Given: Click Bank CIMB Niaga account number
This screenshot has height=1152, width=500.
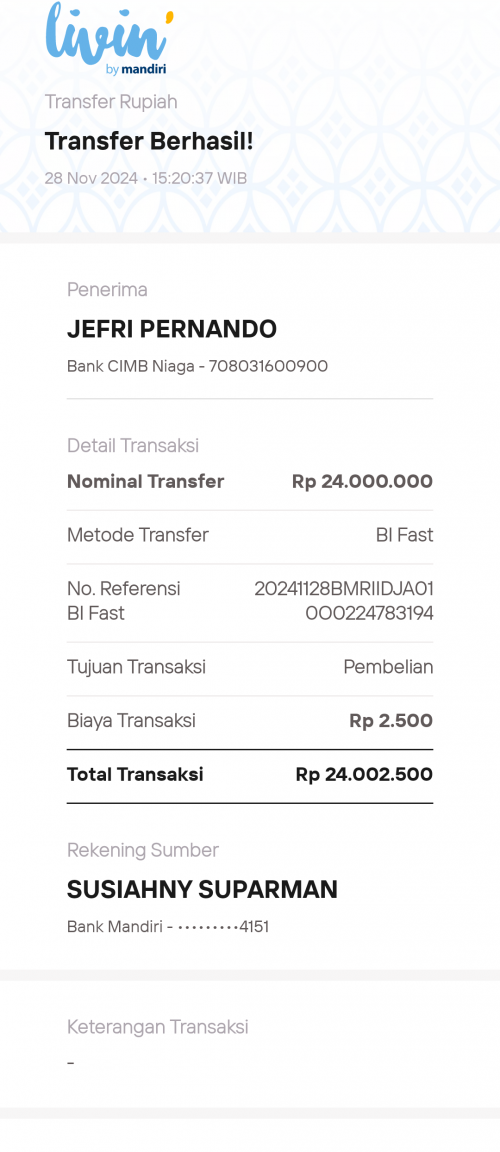Looking at the screenshot, I should click(198, 366).
